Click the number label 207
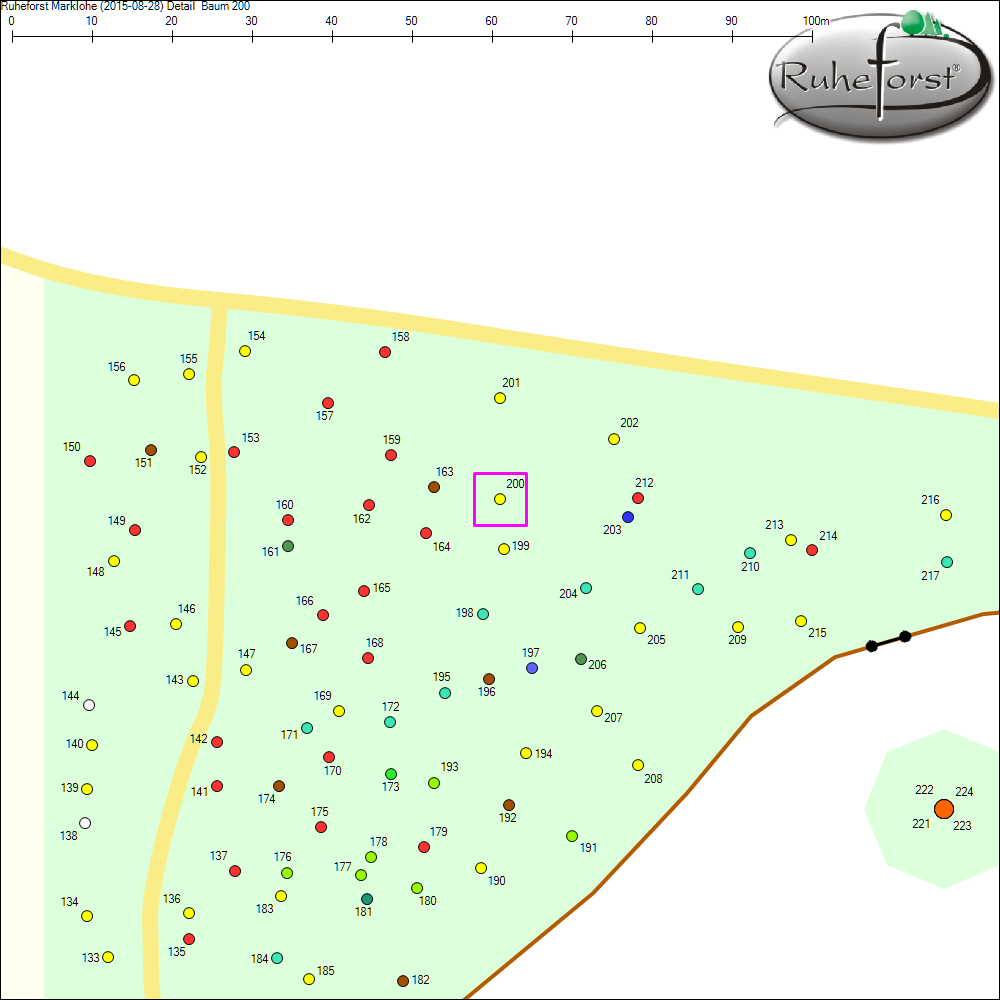The width and height of the screenshot is (1000, 1000). (x=613, y=717)
